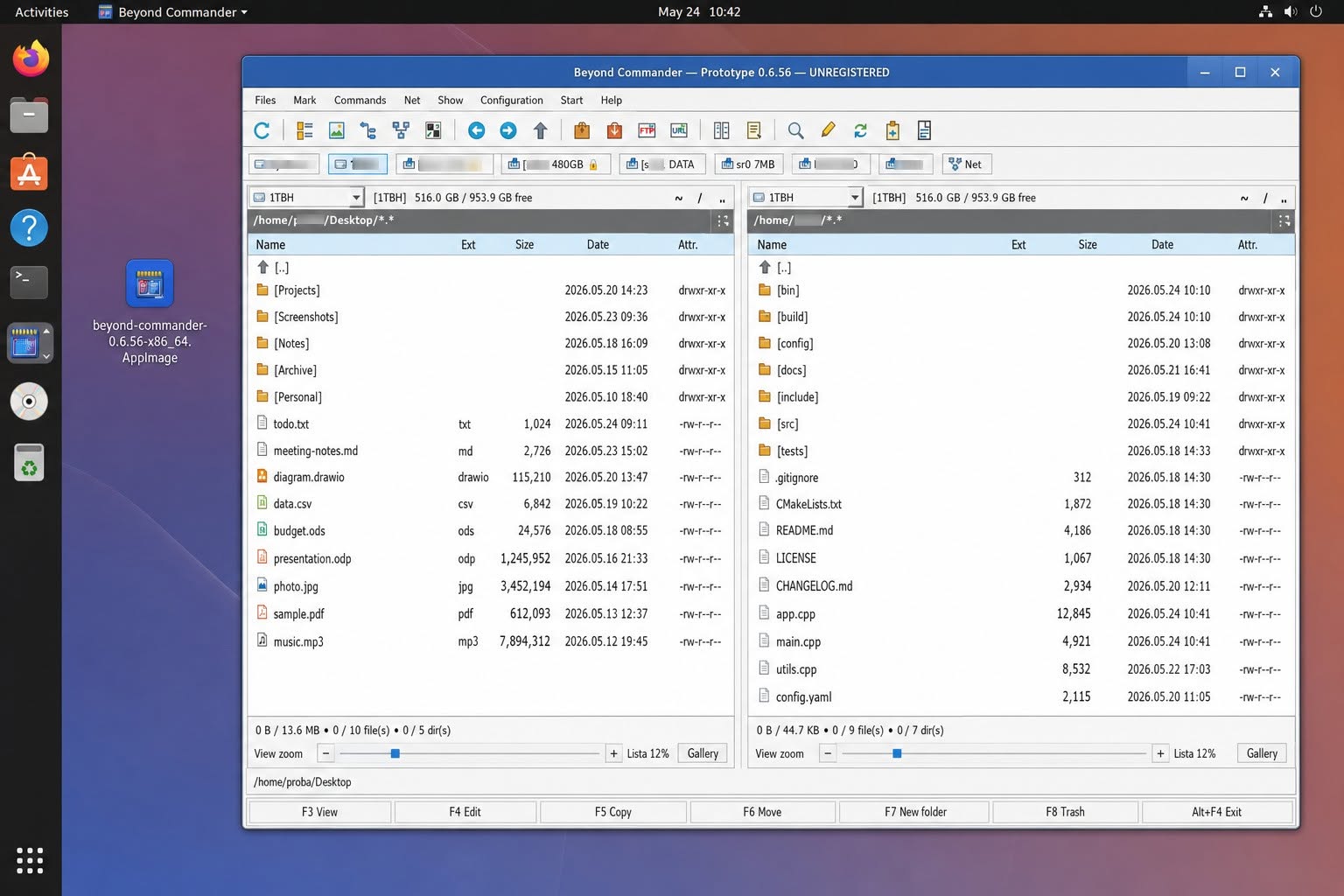This screenshot has width=1344, height=896.
Task: Select presentation.odp in the left panel
Action: [x=490, y=558]
